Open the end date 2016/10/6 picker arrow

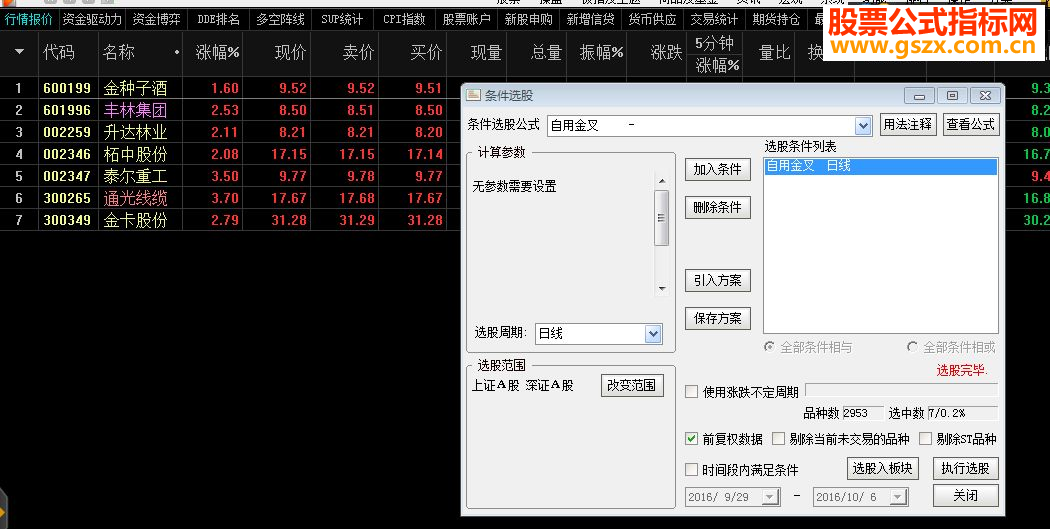898,497
